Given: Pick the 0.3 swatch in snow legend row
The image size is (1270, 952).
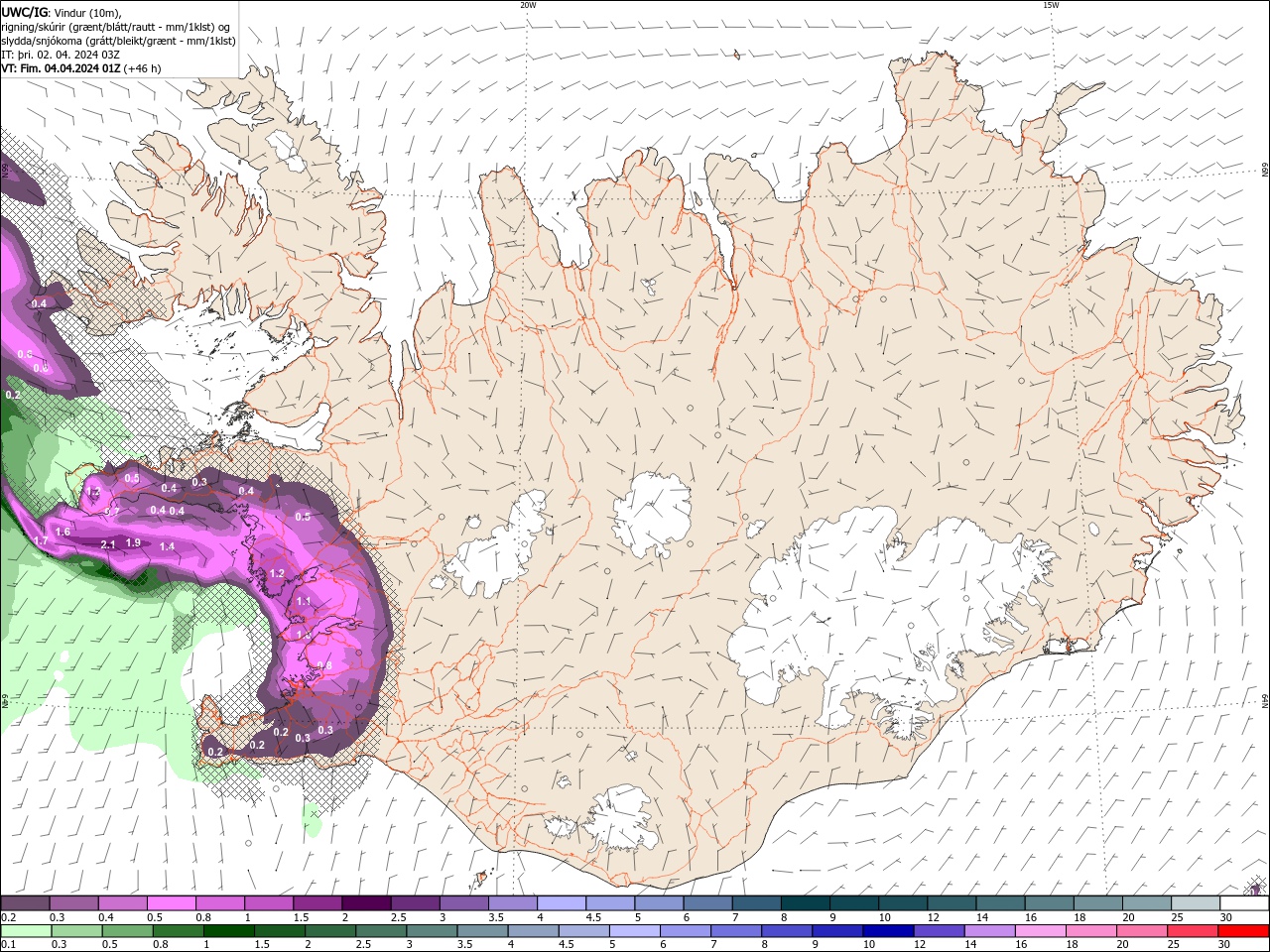Looking at the screenshot, I should 73,903.
